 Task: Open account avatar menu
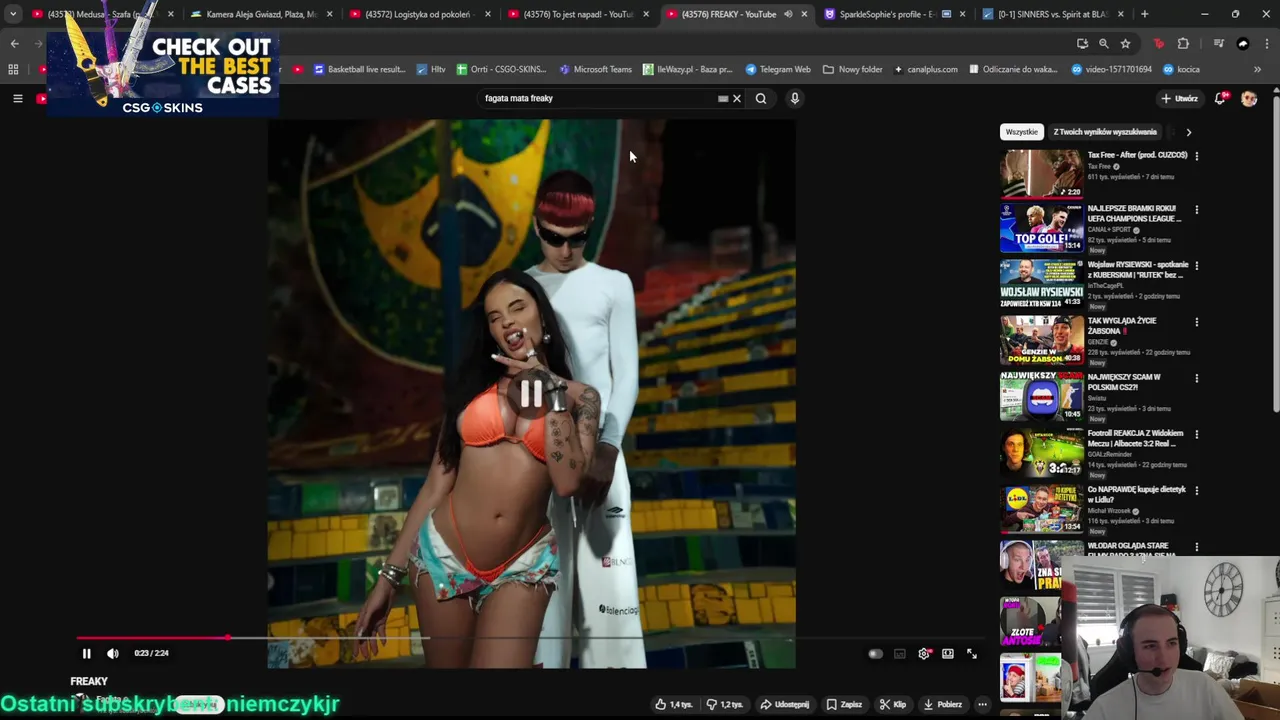1249,98
